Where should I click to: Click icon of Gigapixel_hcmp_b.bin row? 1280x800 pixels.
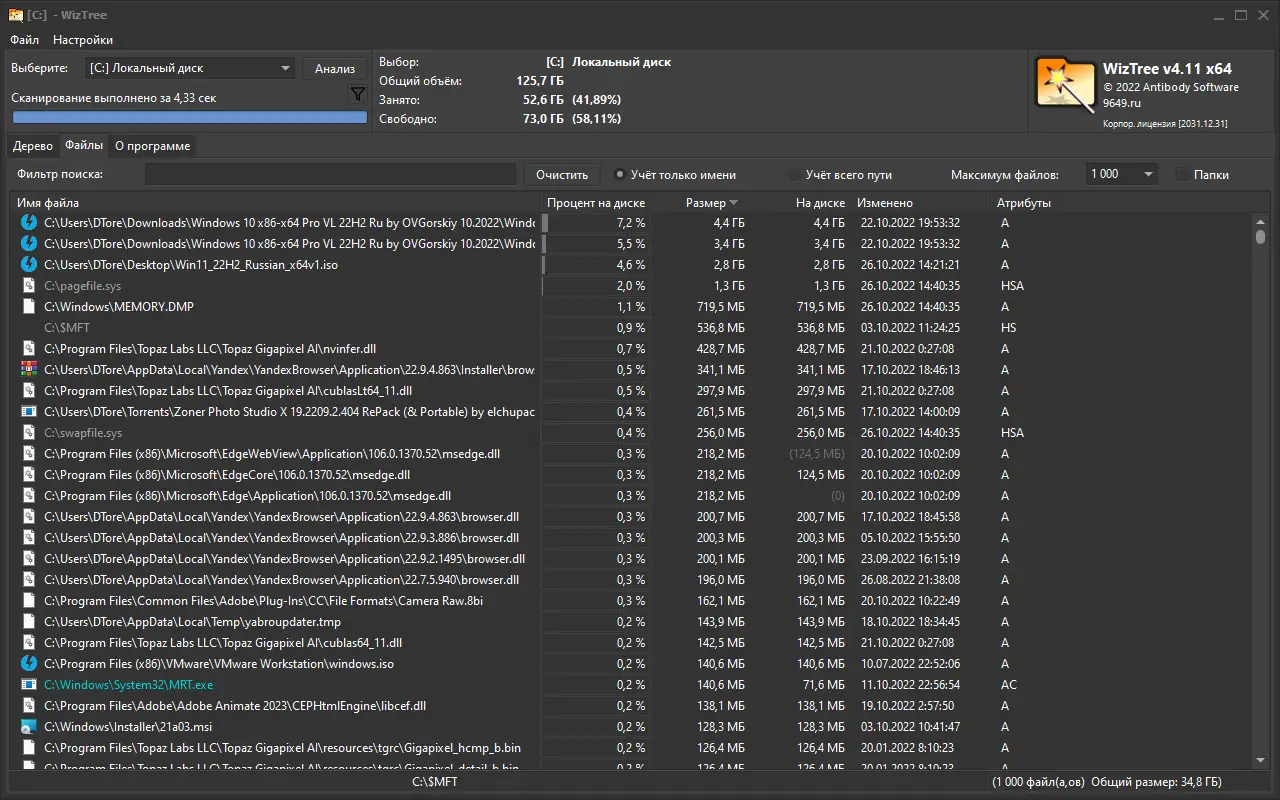point(29,748)
